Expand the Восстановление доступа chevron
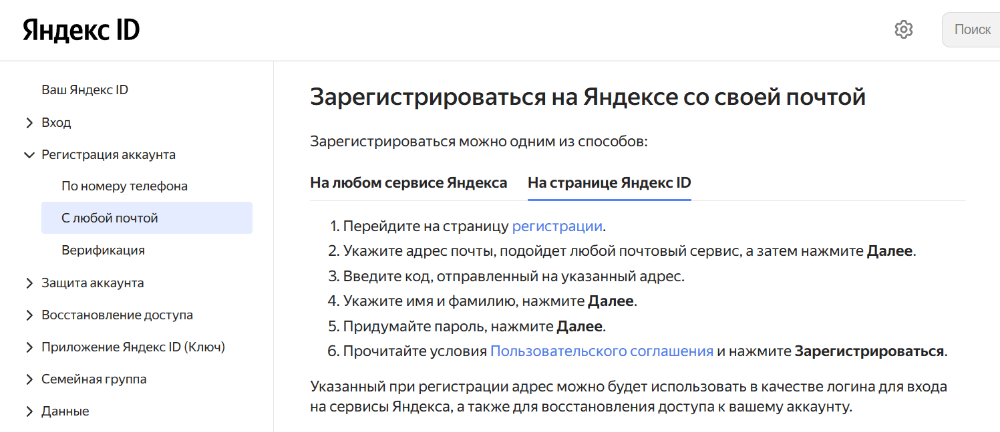The image size is (1000, 432). coord(29,315)
